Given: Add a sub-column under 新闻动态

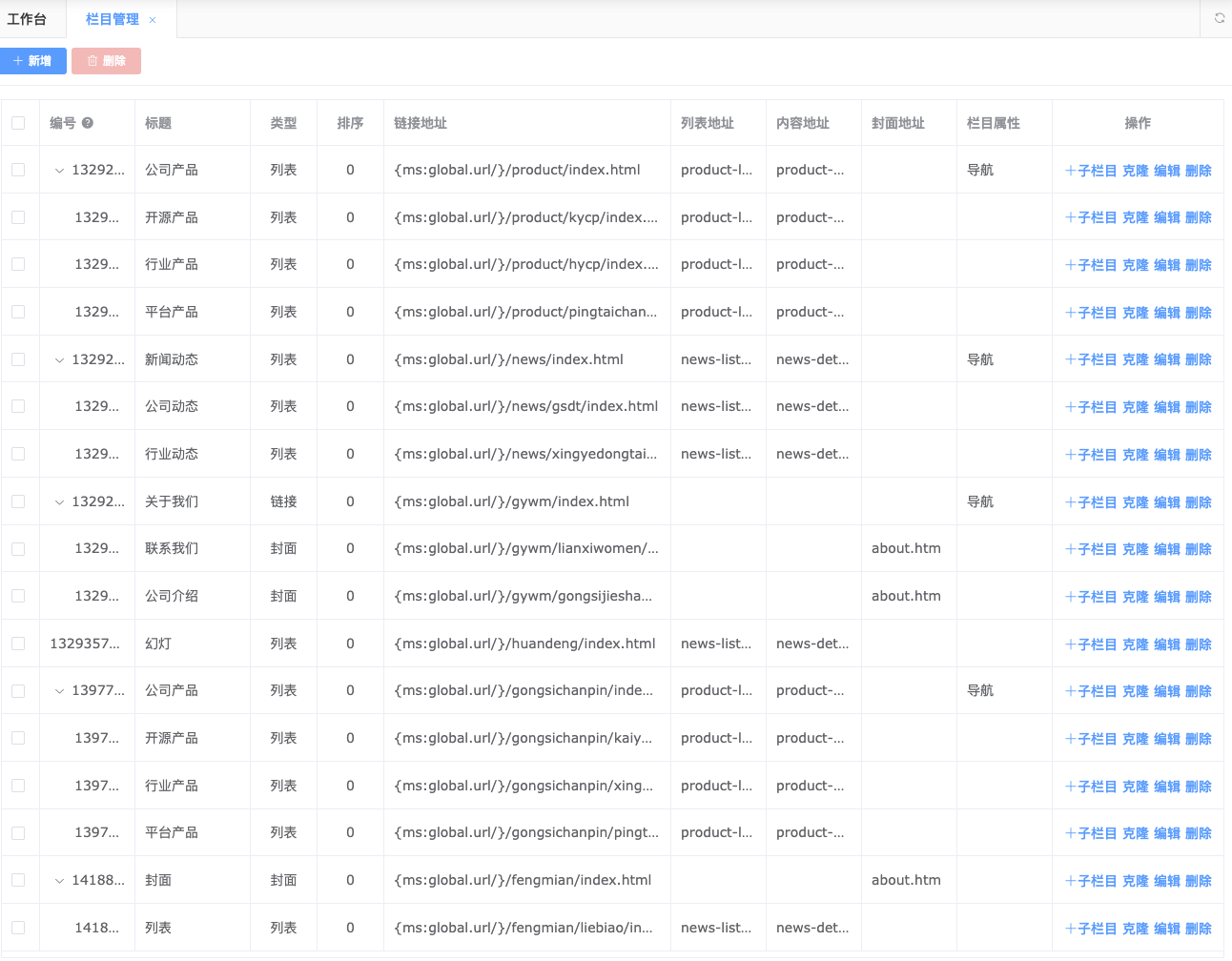Looking at the screenshot, I should click(x=1091, y=359).
